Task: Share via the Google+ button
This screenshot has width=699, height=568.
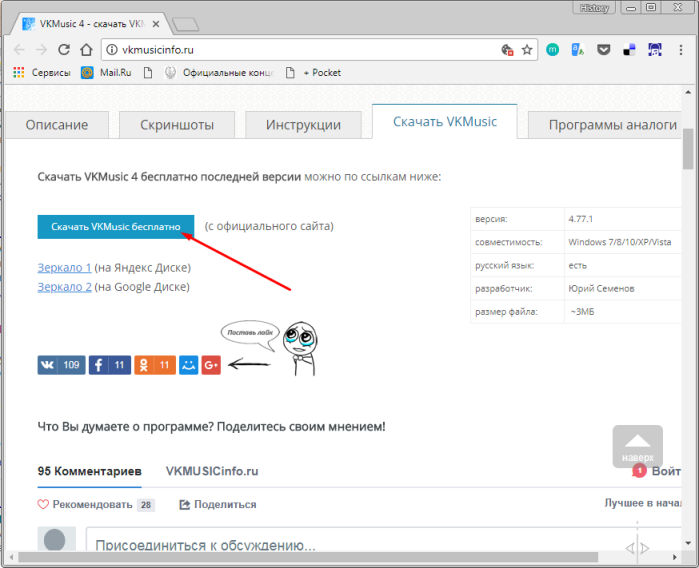Action: pos(211,365)
